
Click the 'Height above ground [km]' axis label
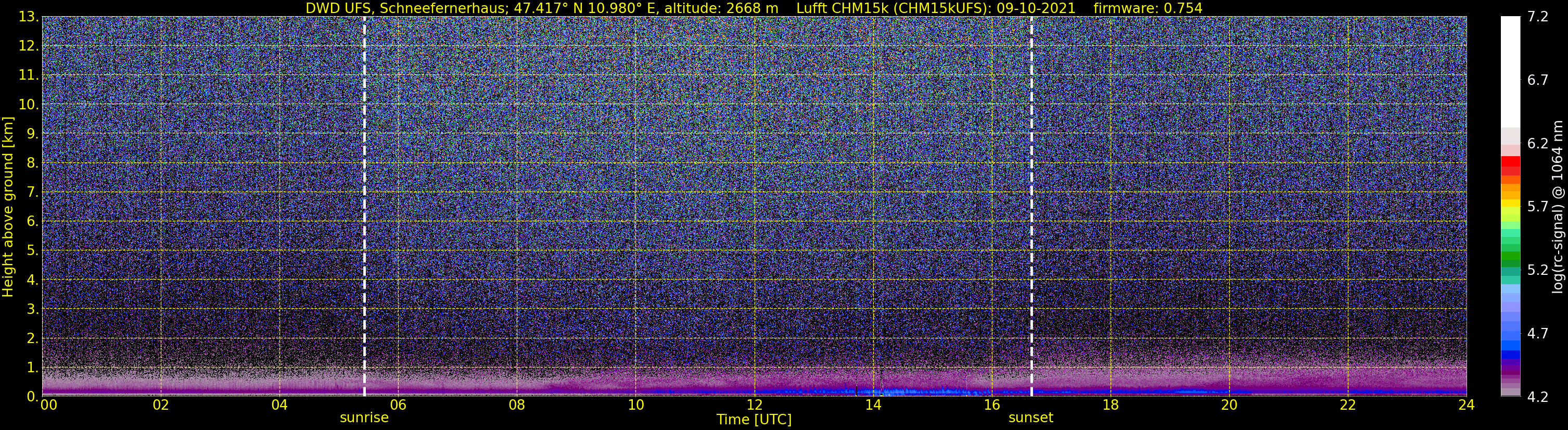[x=8, y=207]
